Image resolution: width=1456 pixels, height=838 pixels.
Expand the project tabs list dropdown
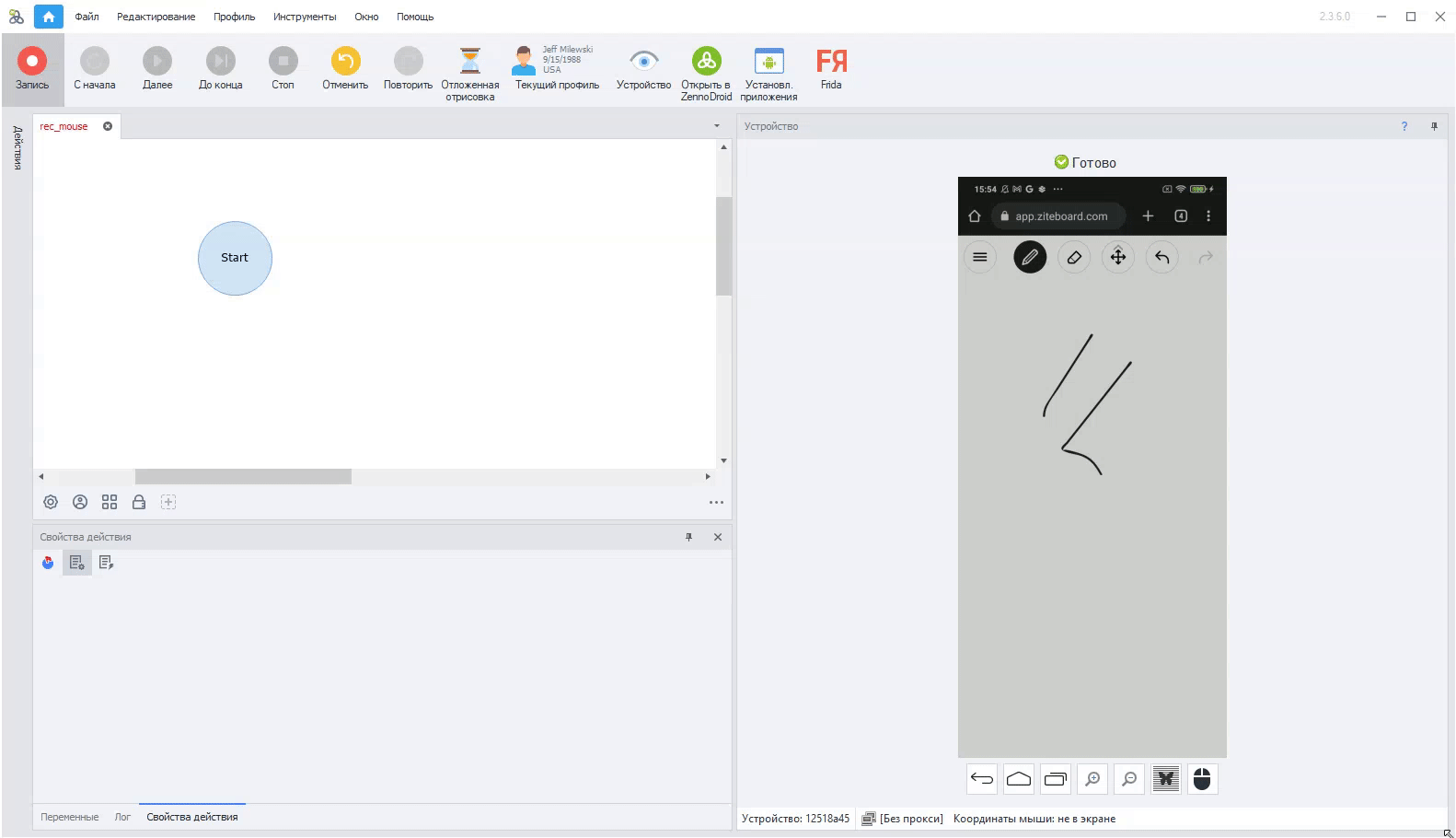pyautogui.click(x=717, y=126)
